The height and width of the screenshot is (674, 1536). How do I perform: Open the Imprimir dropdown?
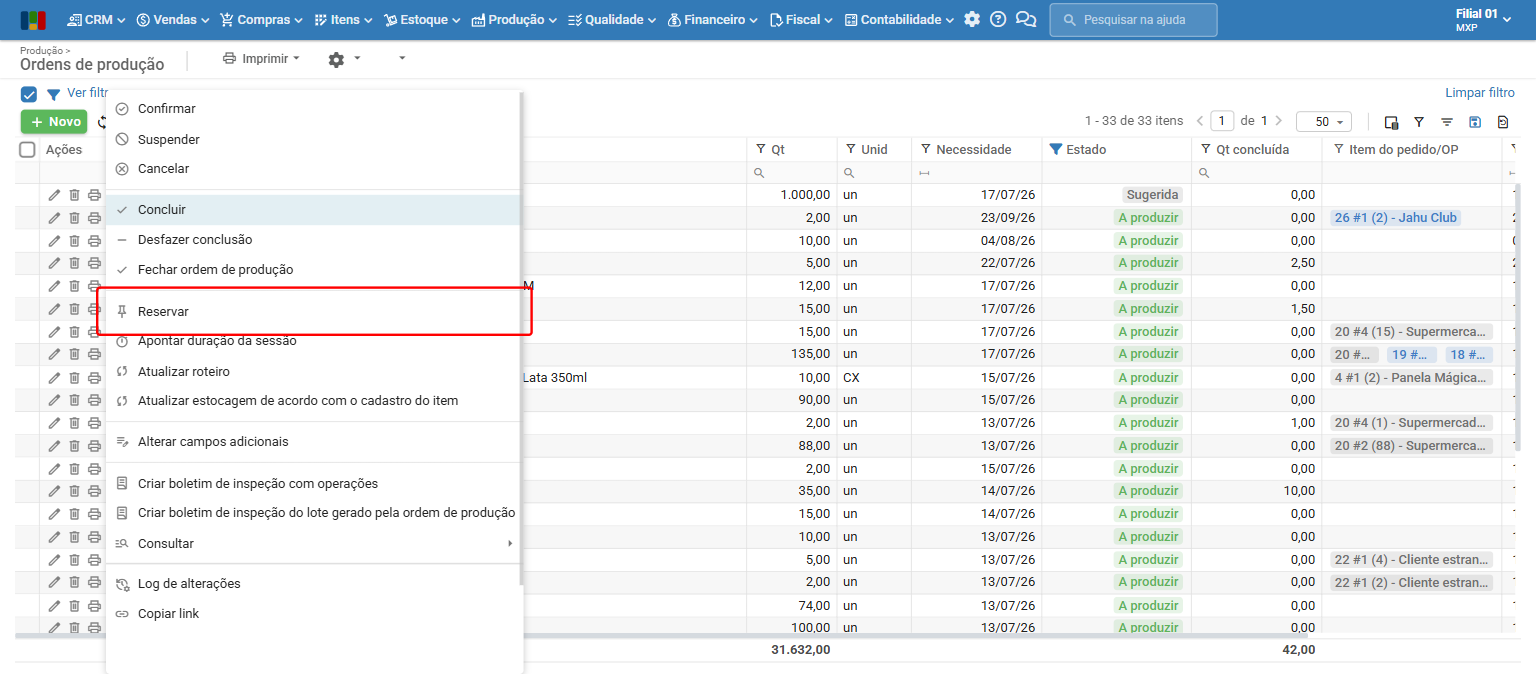click(x=261, y=59)
